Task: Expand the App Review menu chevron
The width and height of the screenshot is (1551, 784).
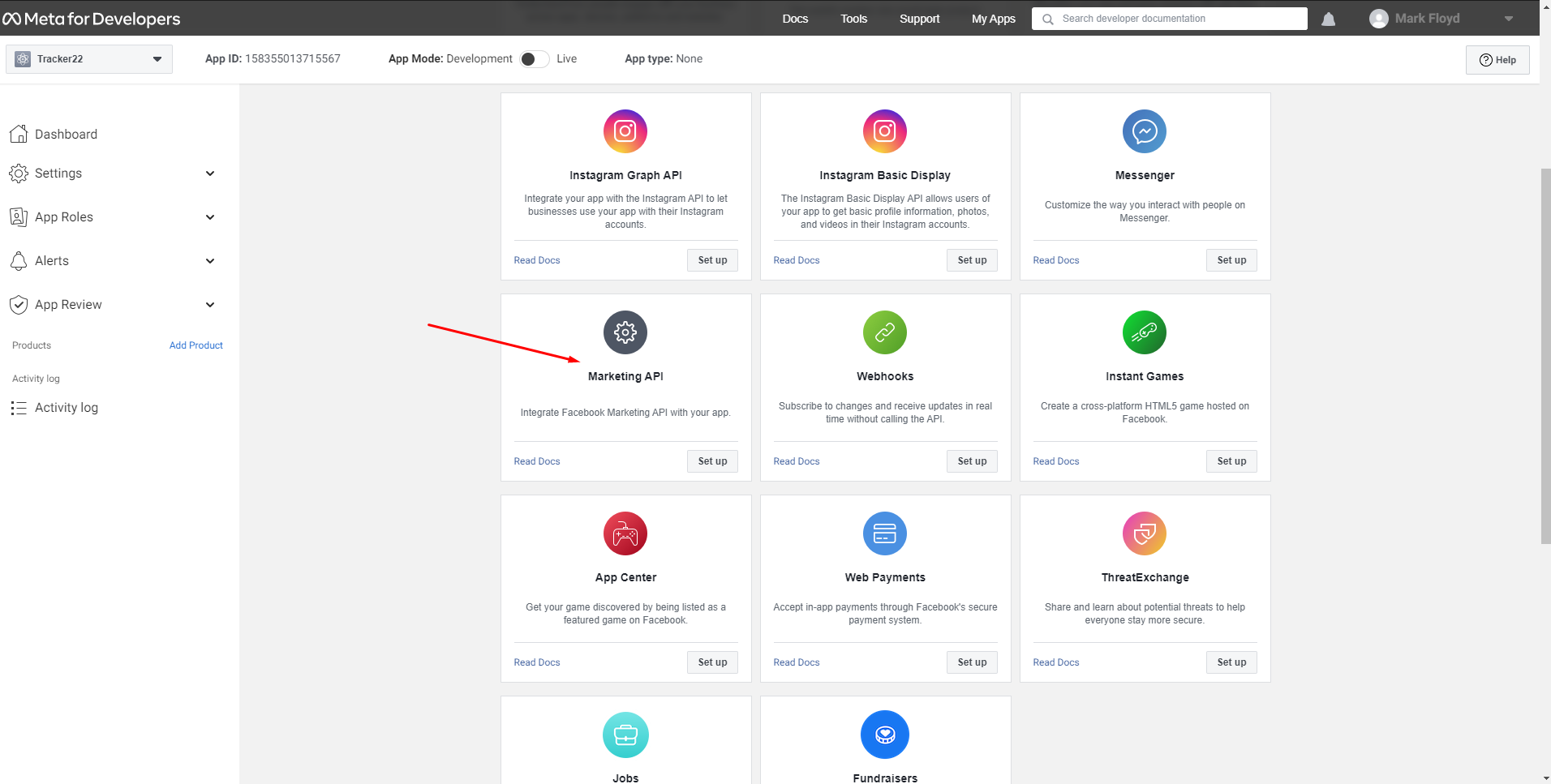Action: (210, 305)
